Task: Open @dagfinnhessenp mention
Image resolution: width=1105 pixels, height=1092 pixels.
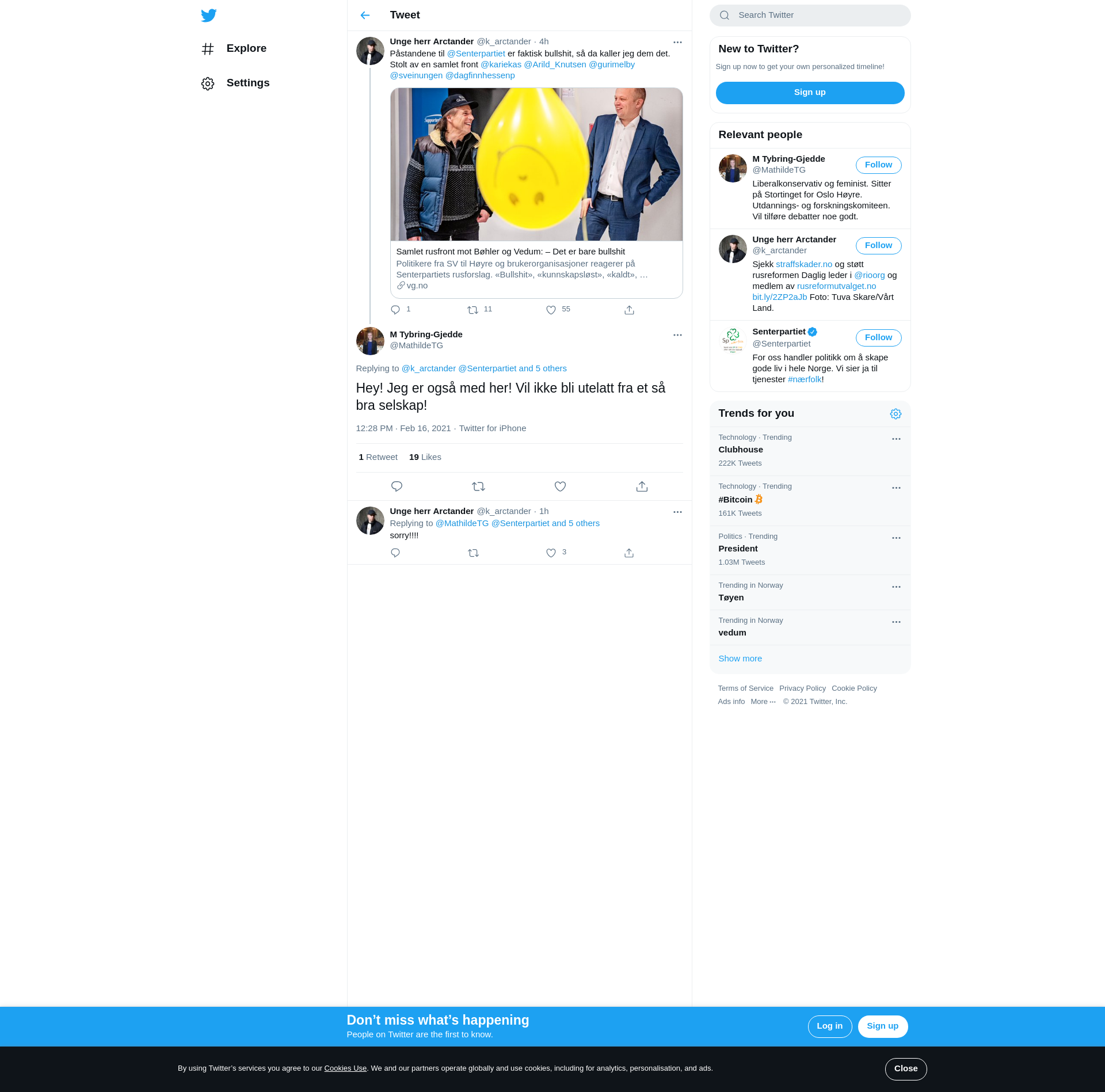Action: (x=480, y=75)
